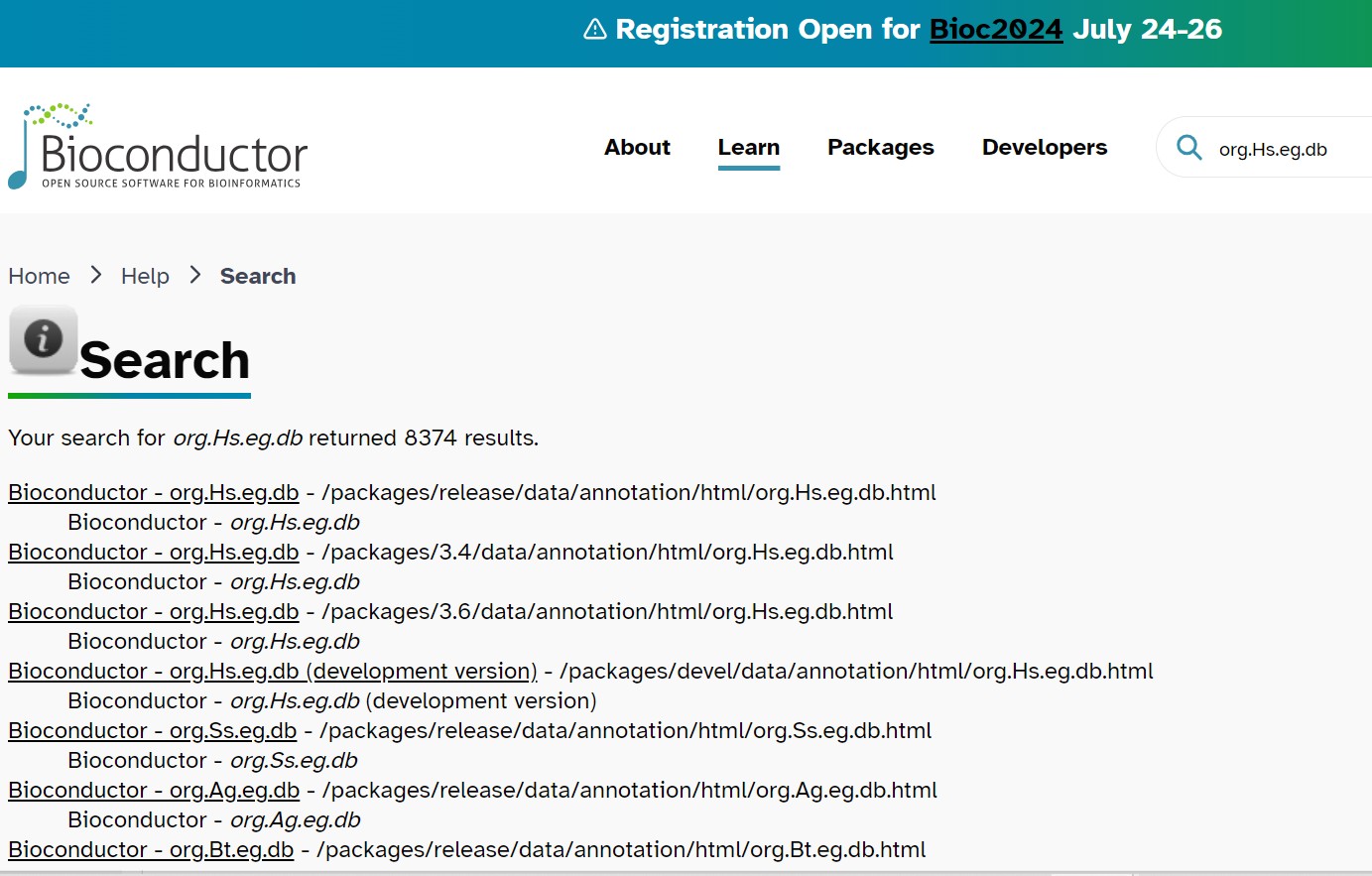Open org.Hs.eg.db packages/3.6 result link

click(154, 611)
